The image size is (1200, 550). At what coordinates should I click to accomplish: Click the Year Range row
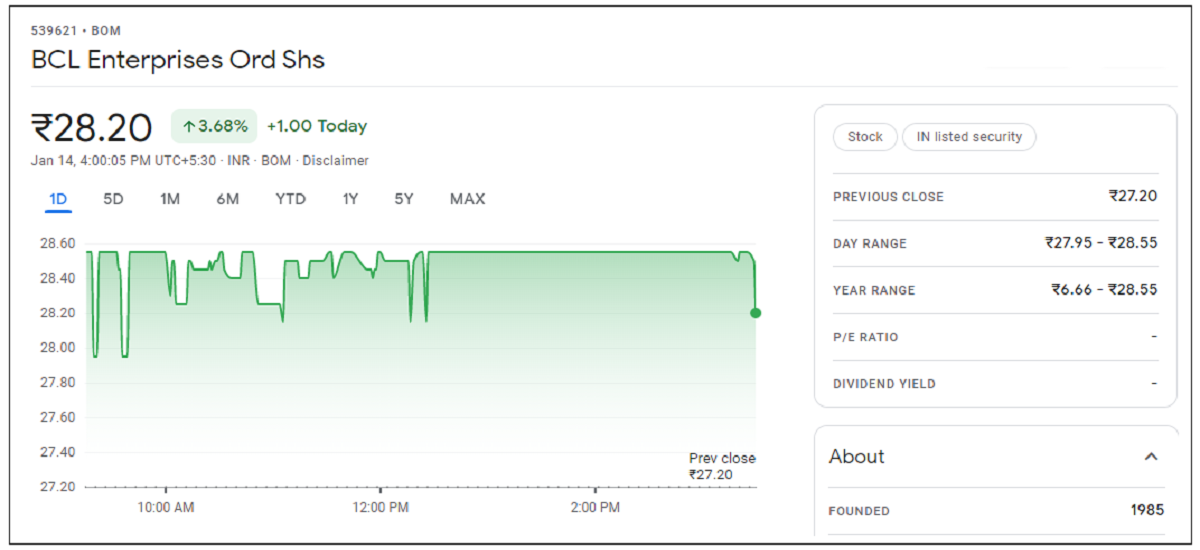point(994,290)
